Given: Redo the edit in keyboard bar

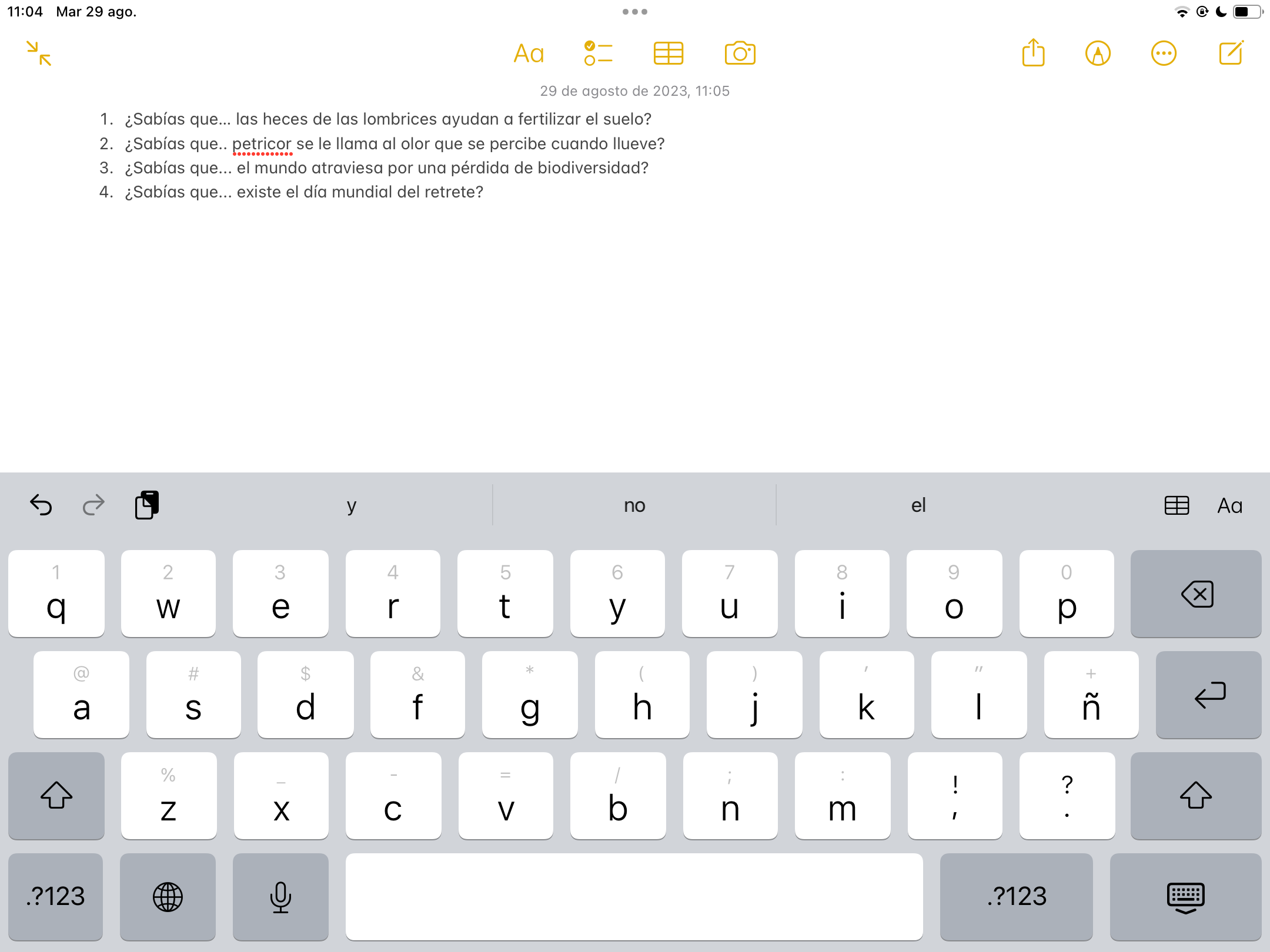Looking at the screenshot, I should coord(93,505).
